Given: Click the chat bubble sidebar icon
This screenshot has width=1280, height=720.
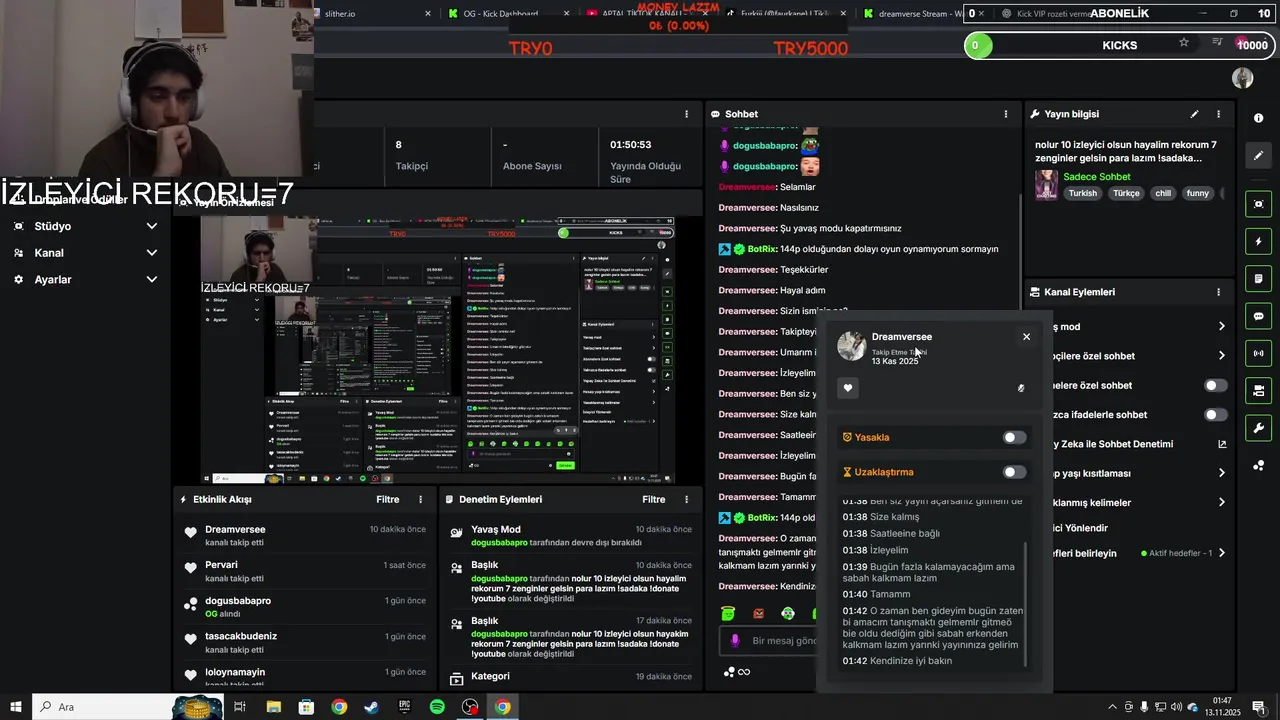Looking at the screenshot, I should 1258,316.
